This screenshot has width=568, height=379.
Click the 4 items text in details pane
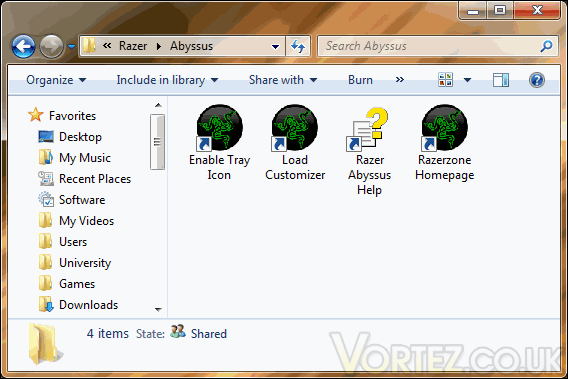point(108,333)
